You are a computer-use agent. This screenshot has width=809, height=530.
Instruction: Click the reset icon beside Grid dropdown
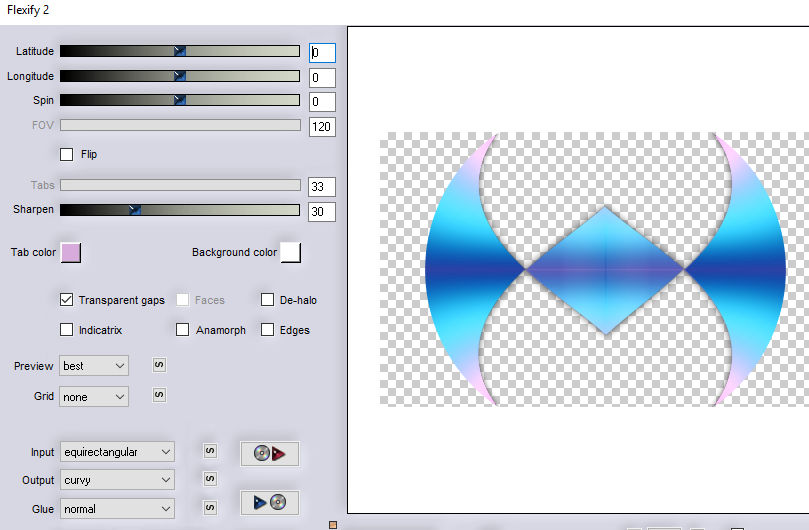click(x=159, y=395)
